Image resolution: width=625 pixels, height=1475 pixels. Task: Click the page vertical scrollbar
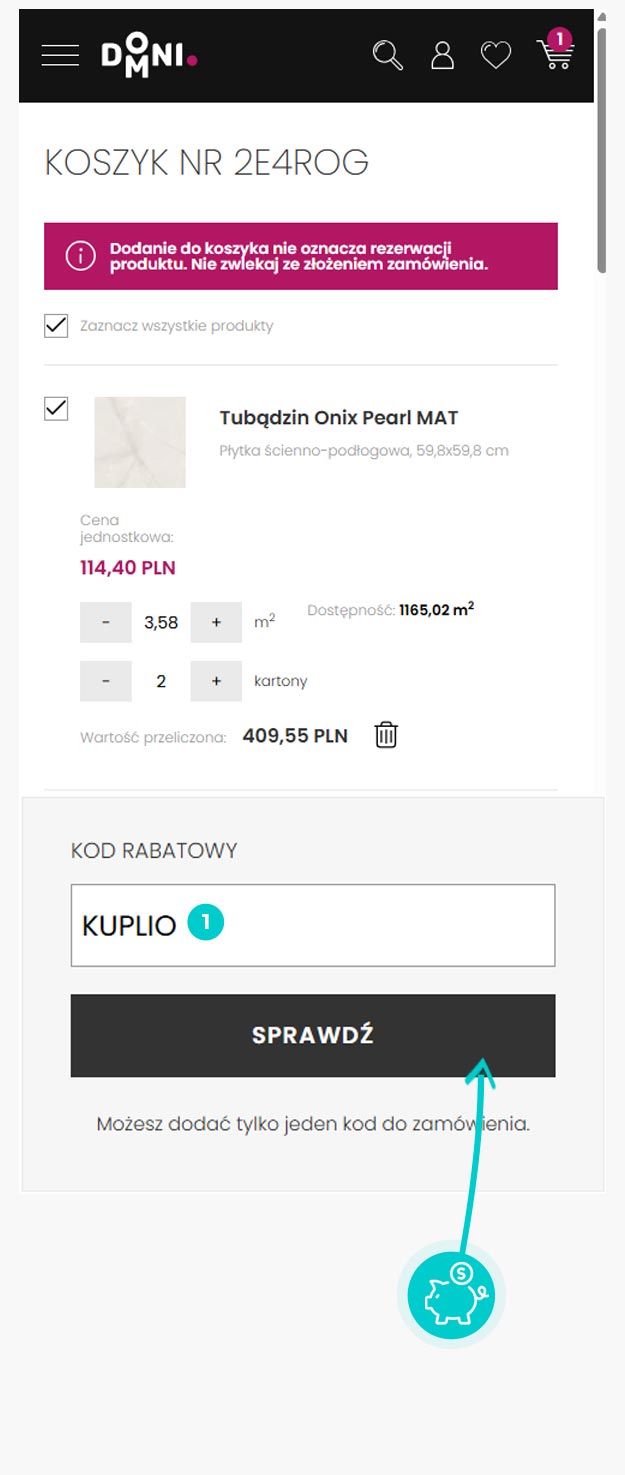click(601, 150)
